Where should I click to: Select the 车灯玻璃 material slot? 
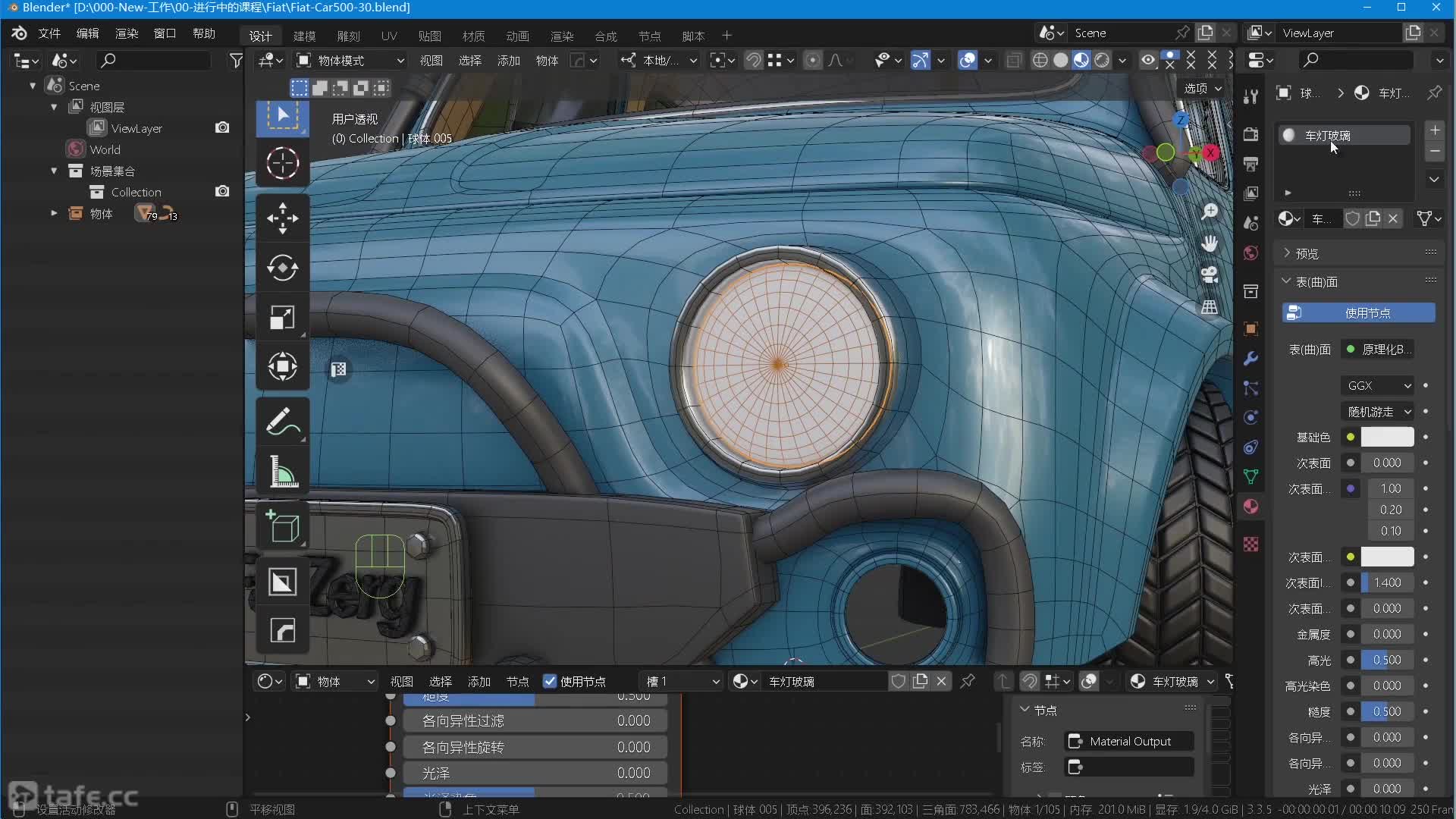pos(1345,135)
